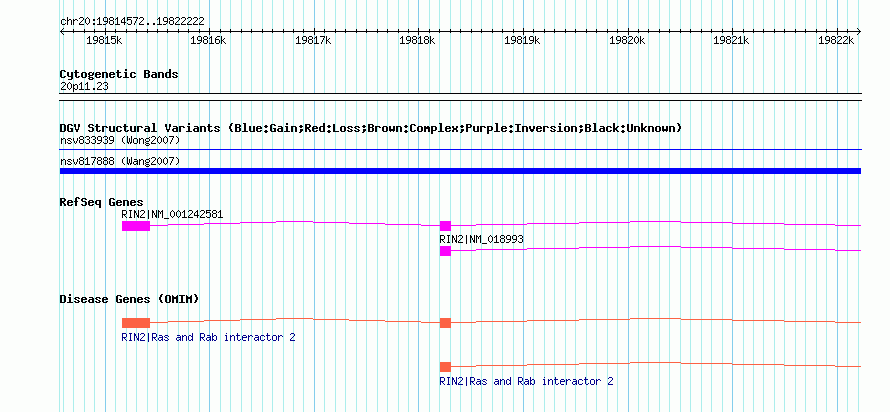Click the first exon of NM_001242581
Viewport: 890px width, 412px height.
pos(136,226)
